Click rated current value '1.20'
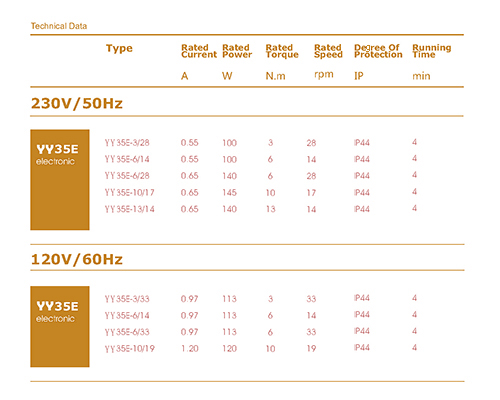 pyautogui.click(x=190, y=349)
